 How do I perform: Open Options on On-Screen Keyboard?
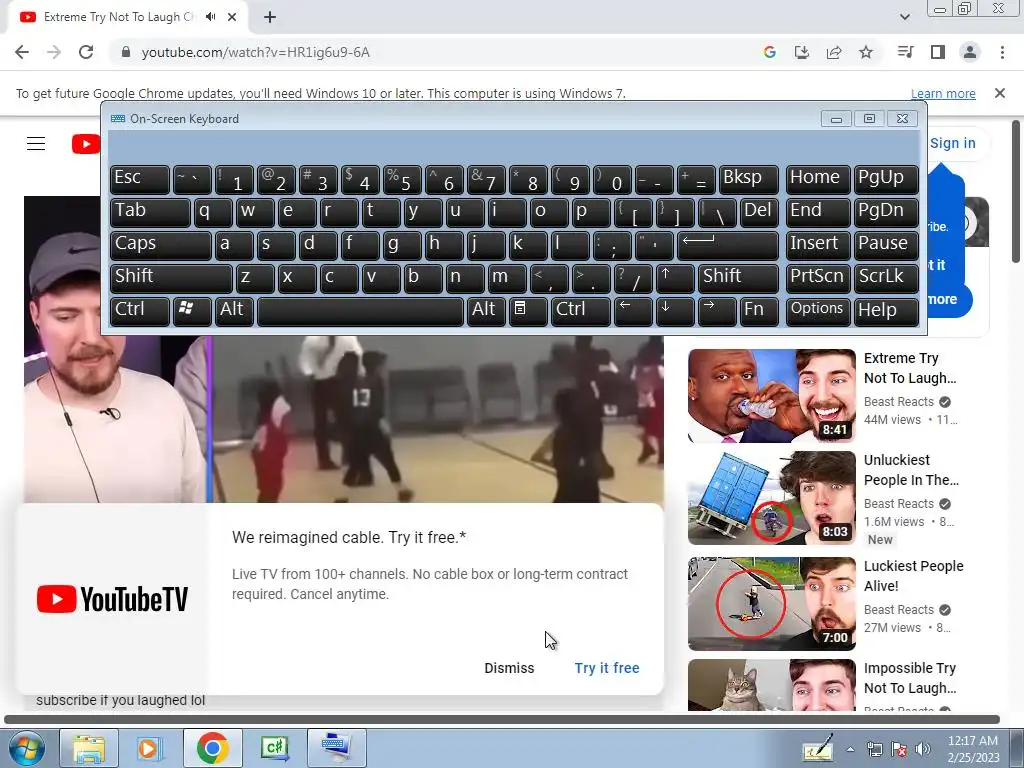tap(818, 311)
